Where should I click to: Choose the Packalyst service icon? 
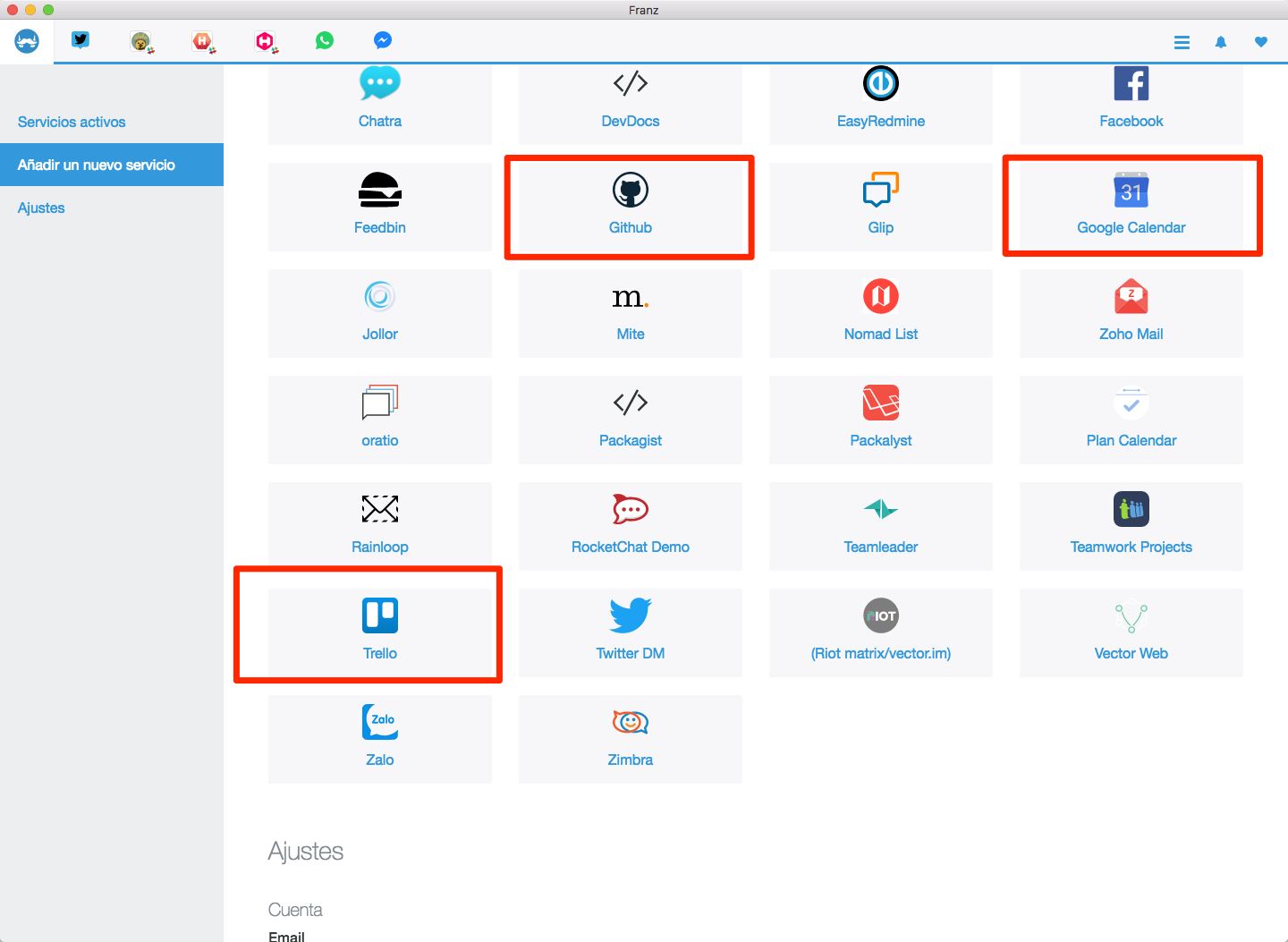pyautogui.click(x=880, y=420)
